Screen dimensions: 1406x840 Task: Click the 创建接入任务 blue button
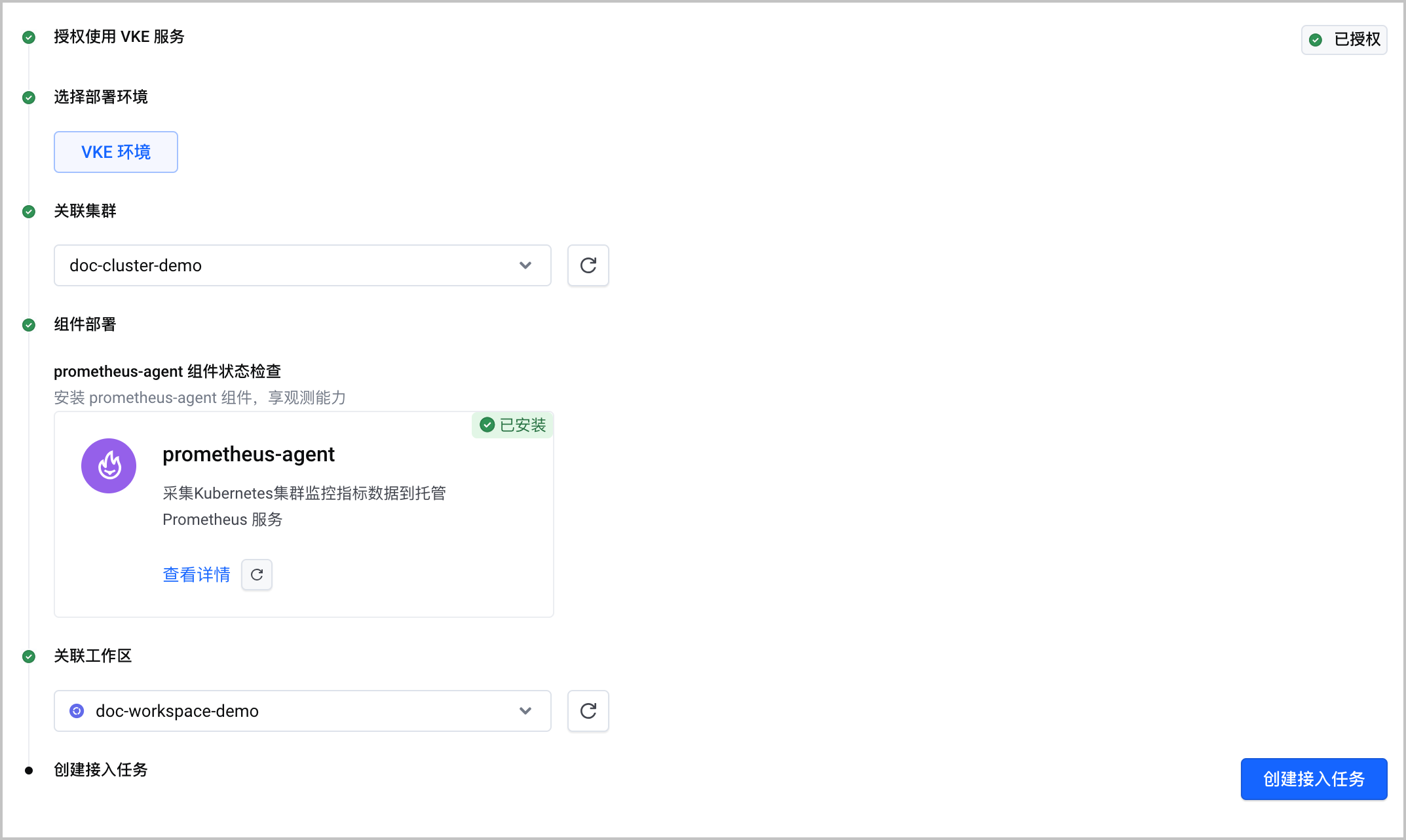tap(1314, 779)
